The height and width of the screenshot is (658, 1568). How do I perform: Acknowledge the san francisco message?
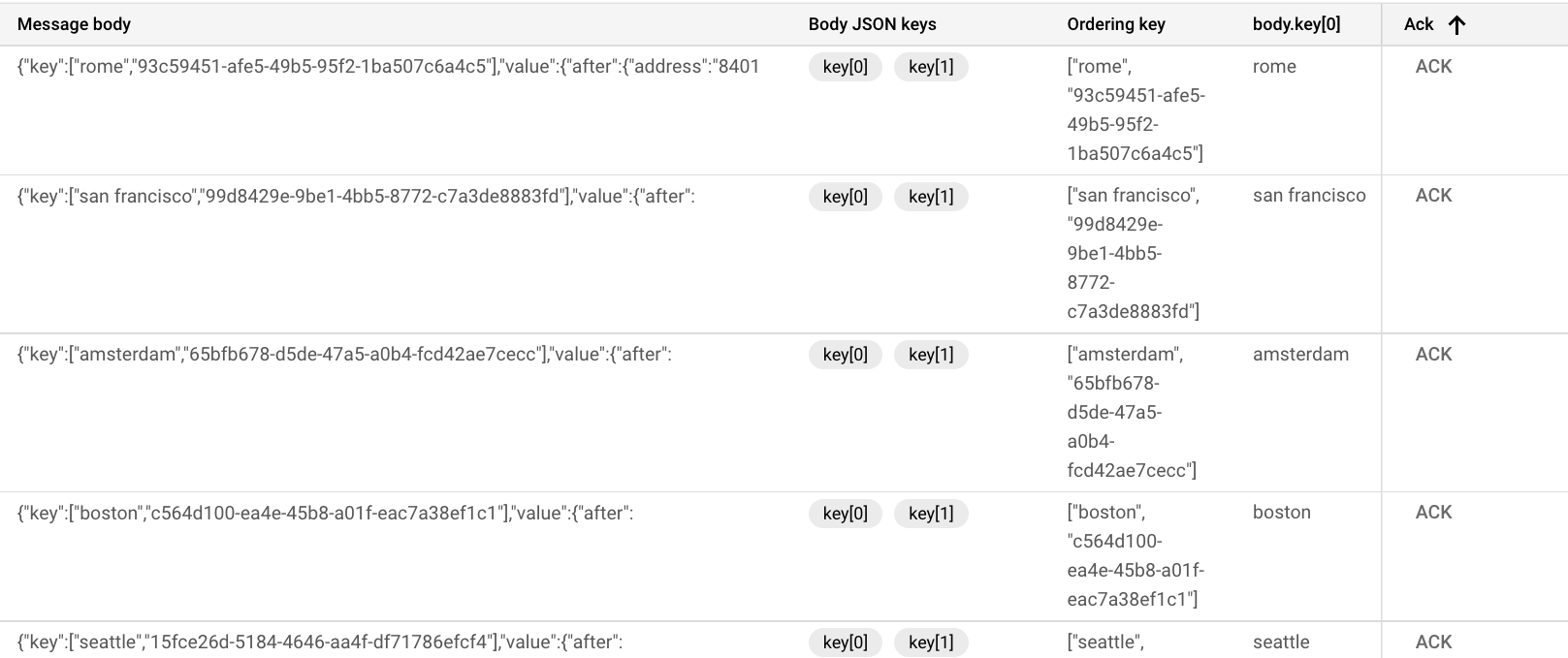tap(1433, 195)
